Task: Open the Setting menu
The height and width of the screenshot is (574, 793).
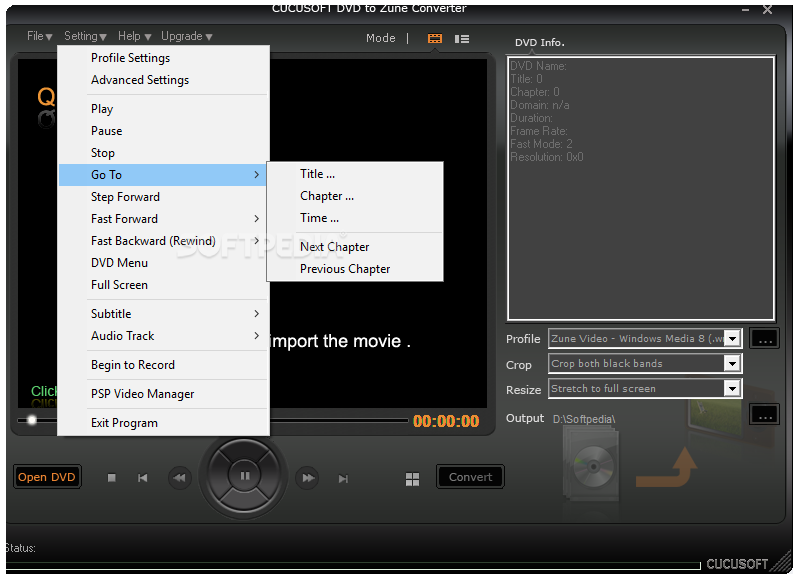Action: click(85, 36)
